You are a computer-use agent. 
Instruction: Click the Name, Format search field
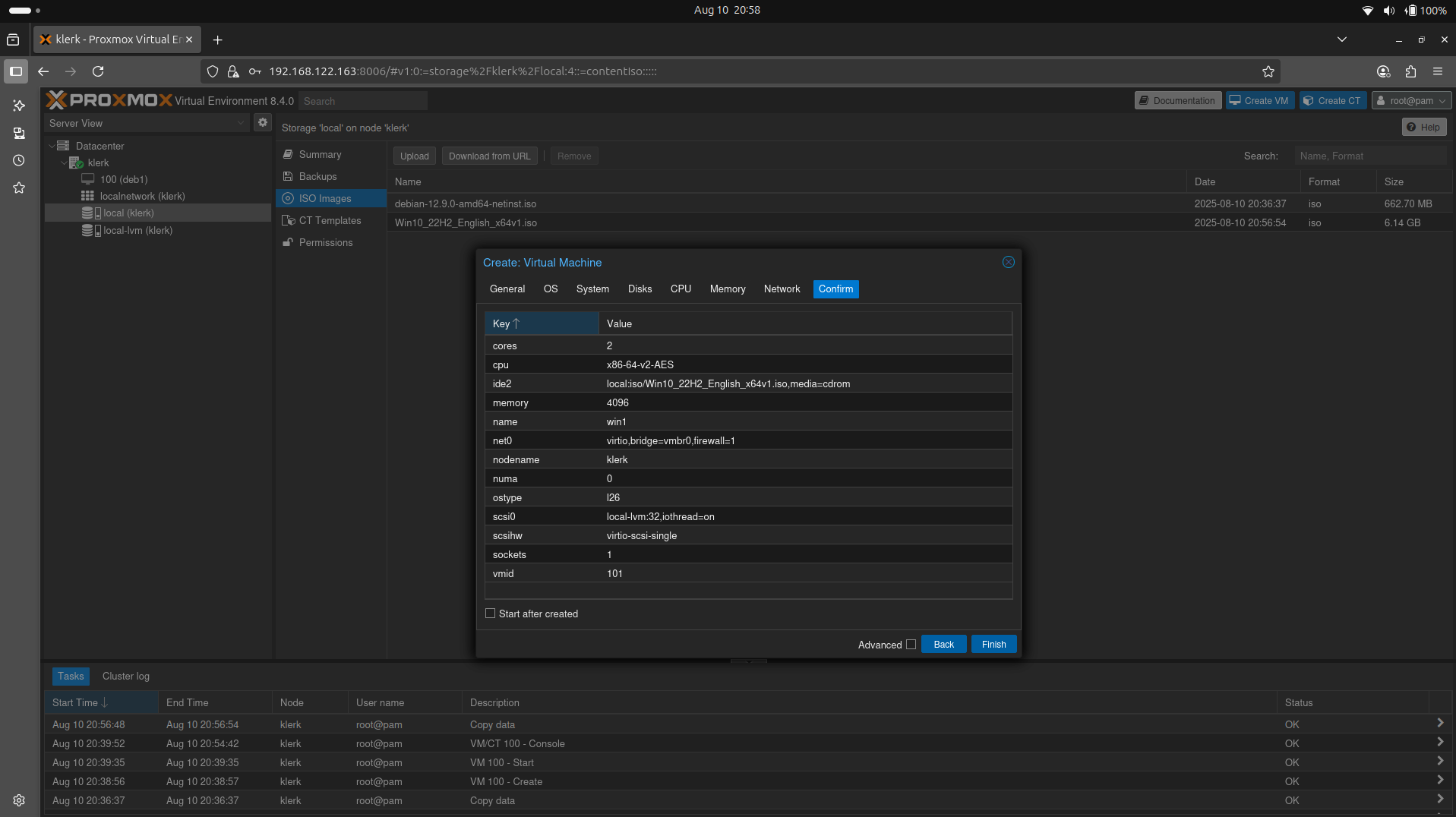tap(1372, 156)
